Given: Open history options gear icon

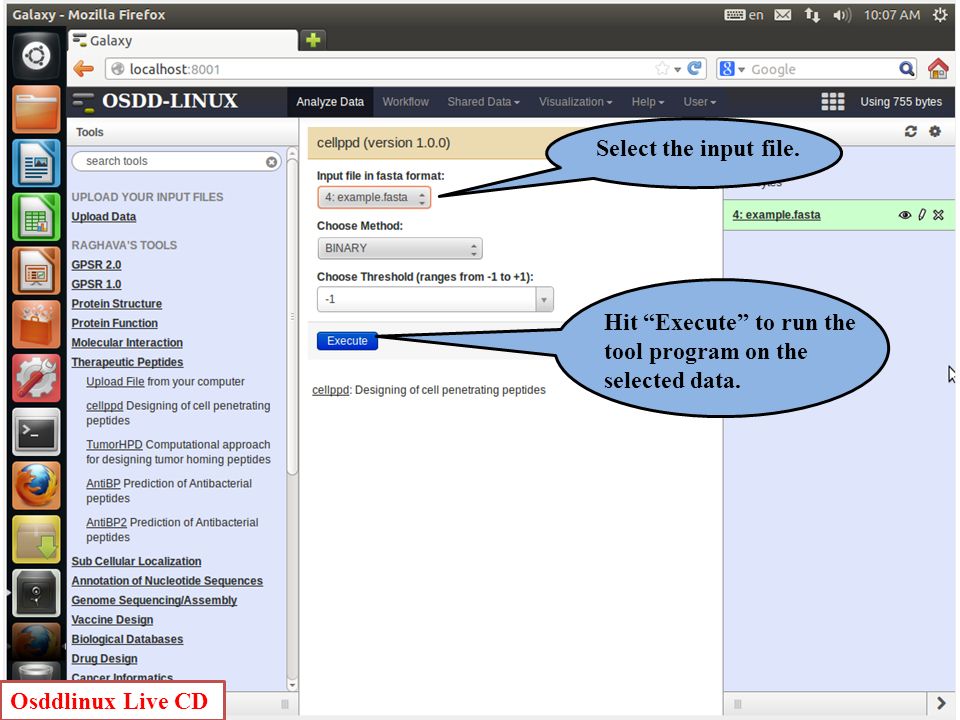Looking at the screenshot, I should click(934, 131).
